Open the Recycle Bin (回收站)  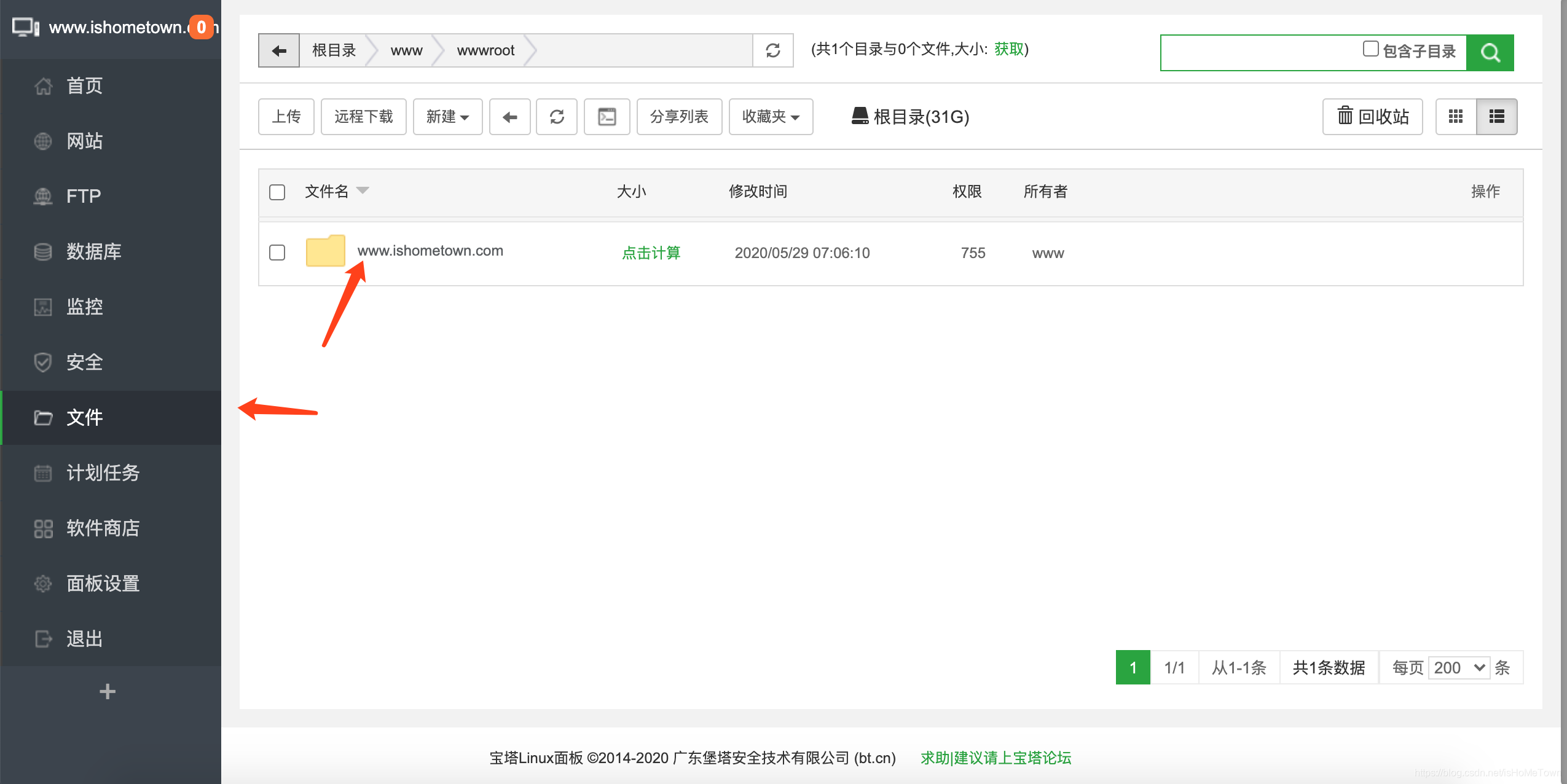click(1373, 117)
